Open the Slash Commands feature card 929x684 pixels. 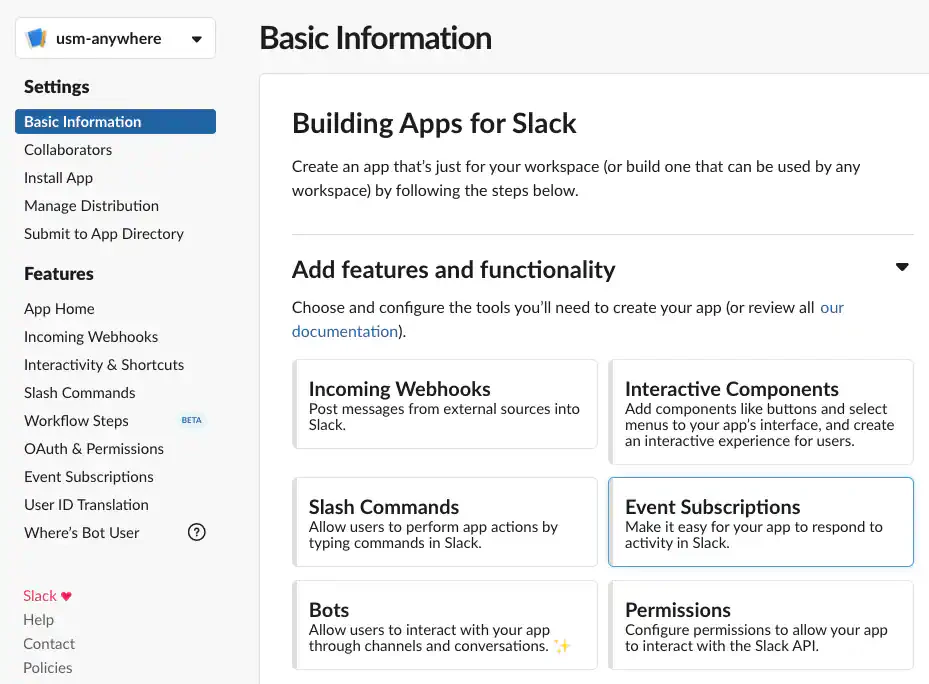pyautogui.click(x=445, y=522)
